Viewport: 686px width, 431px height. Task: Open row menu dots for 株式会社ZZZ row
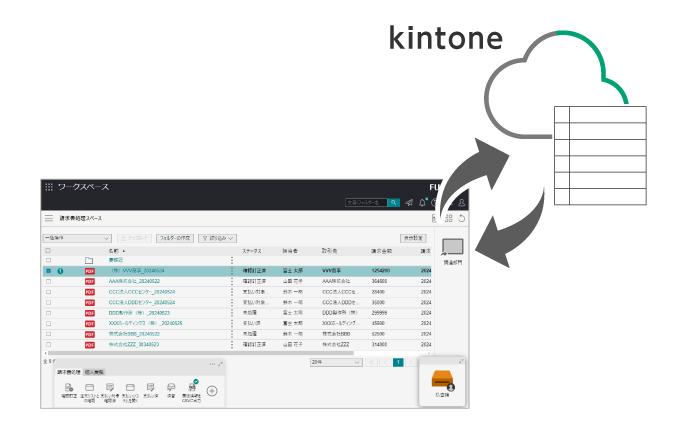[232, 344]
